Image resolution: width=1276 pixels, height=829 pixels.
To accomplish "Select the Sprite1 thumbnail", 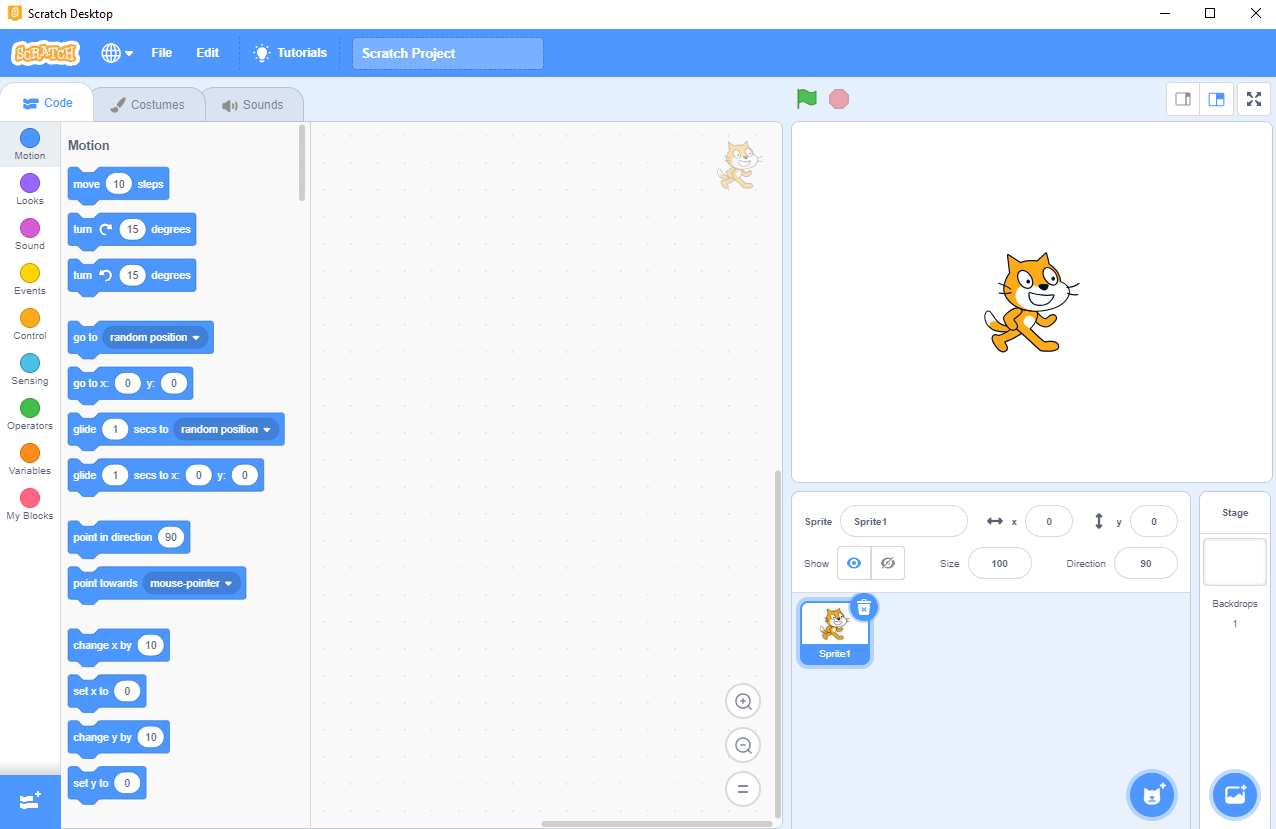I will point(835,633).
